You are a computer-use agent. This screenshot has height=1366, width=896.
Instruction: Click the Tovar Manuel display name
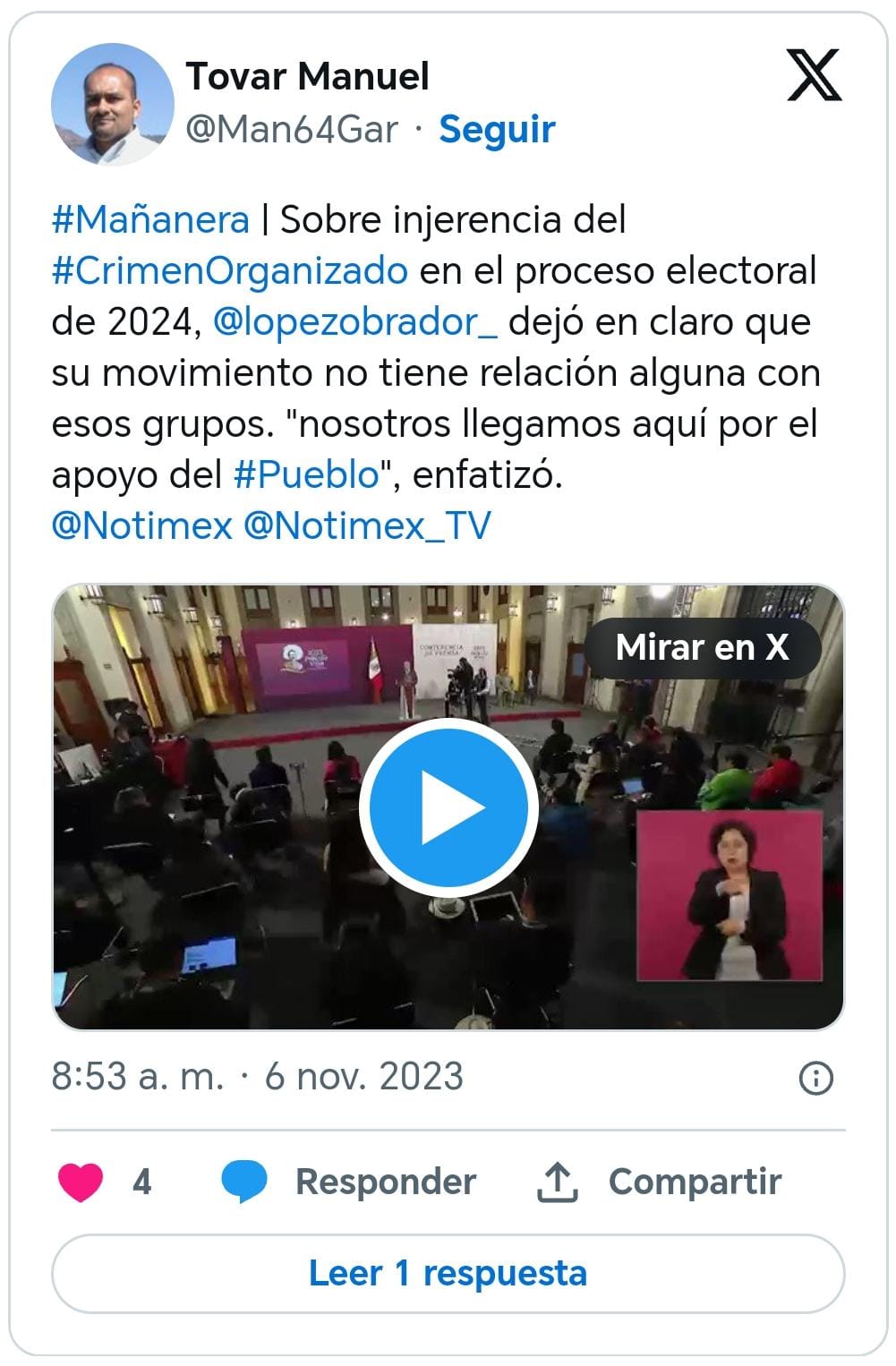308,77
